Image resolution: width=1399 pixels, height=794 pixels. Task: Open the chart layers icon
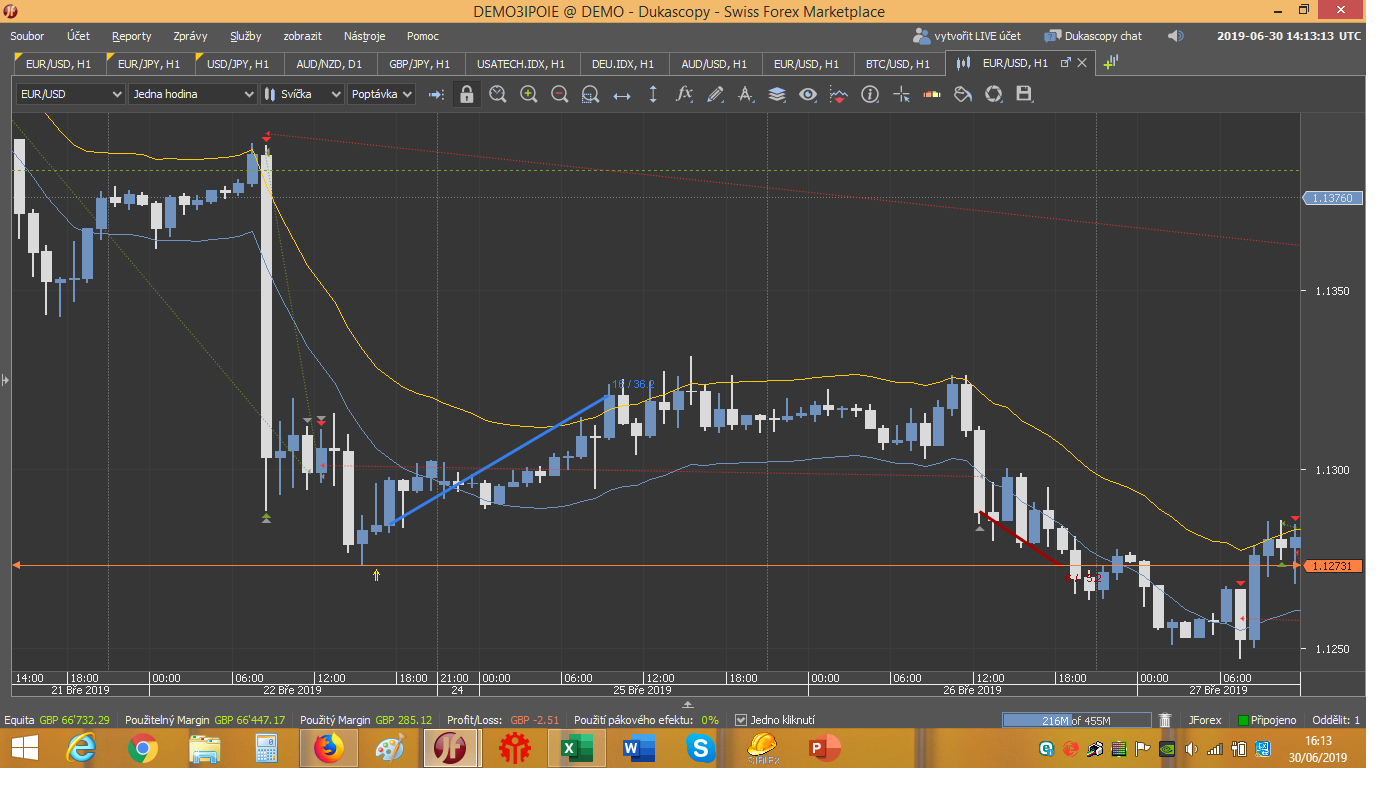777,94
